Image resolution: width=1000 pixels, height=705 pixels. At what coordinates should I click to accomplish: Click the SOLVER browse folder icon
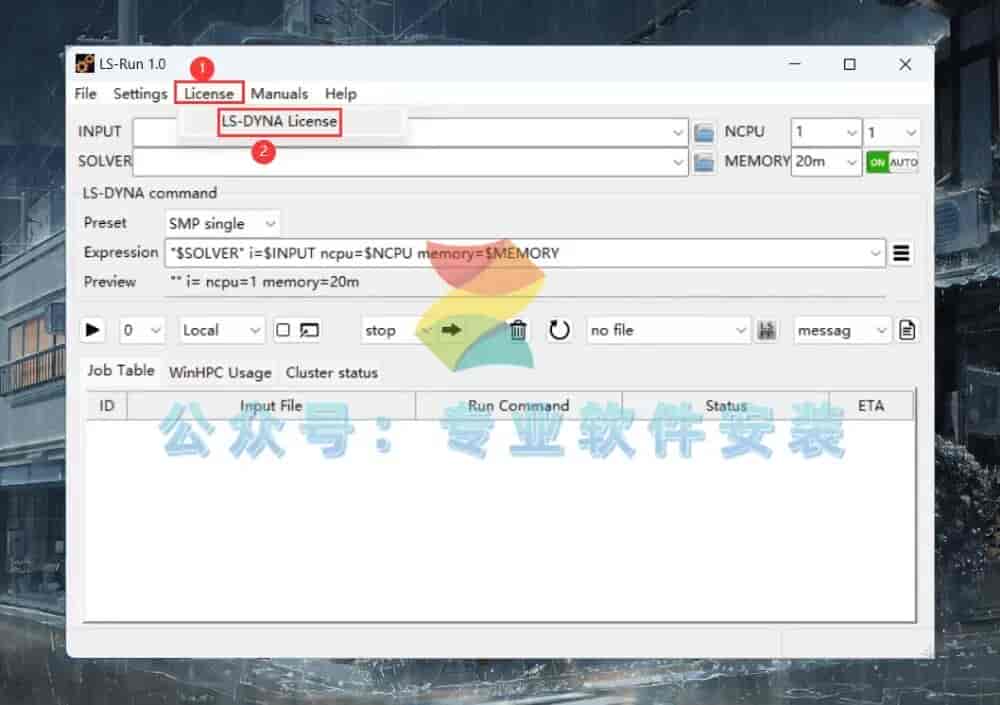tap(703, 162)
